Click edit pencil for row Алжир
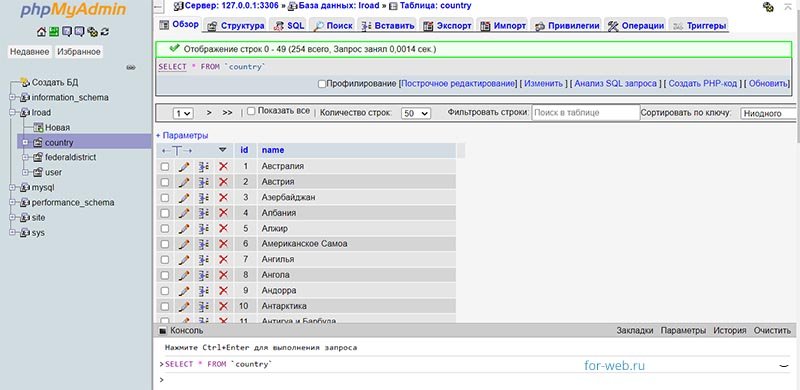The width and height of the screenshot is (800, 390). pyautogui.click(x=184, y=229)
